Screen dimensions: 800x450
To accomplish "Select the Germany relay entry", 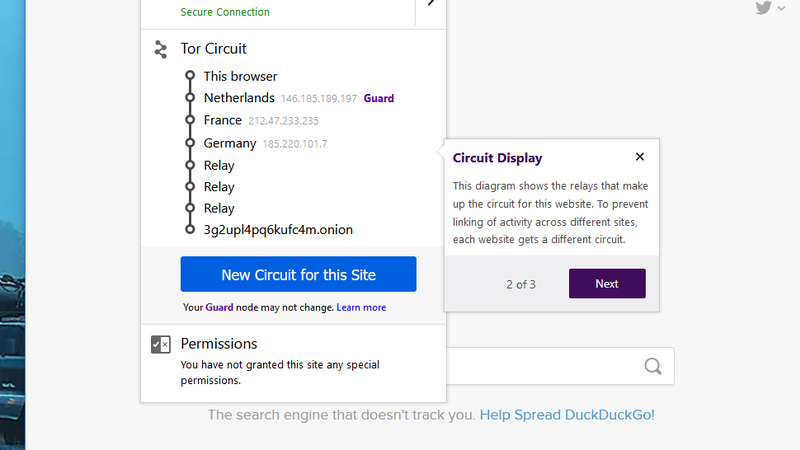I will coord(265,143).
